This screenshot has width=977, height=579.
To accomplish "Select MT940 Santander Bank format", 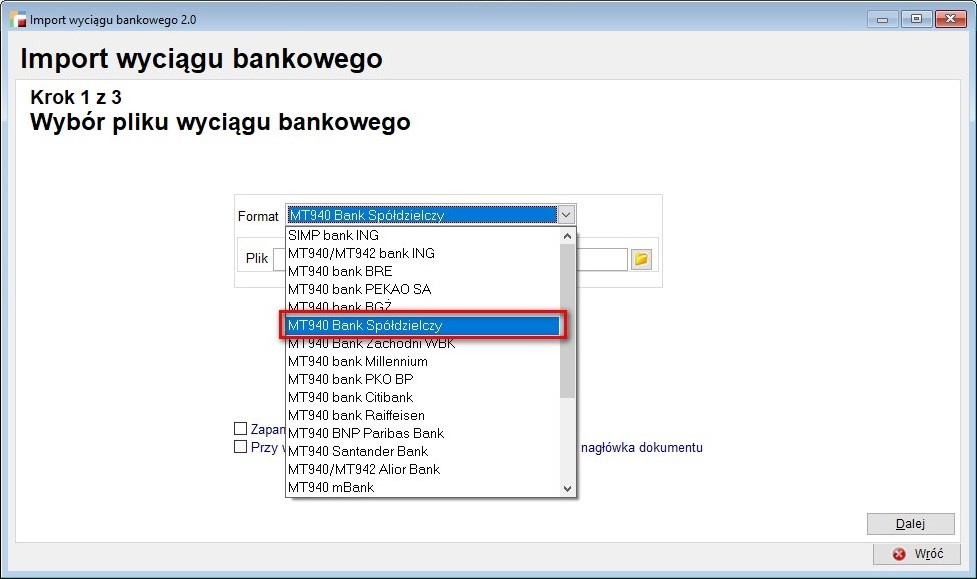I will [x=423, y=452].
